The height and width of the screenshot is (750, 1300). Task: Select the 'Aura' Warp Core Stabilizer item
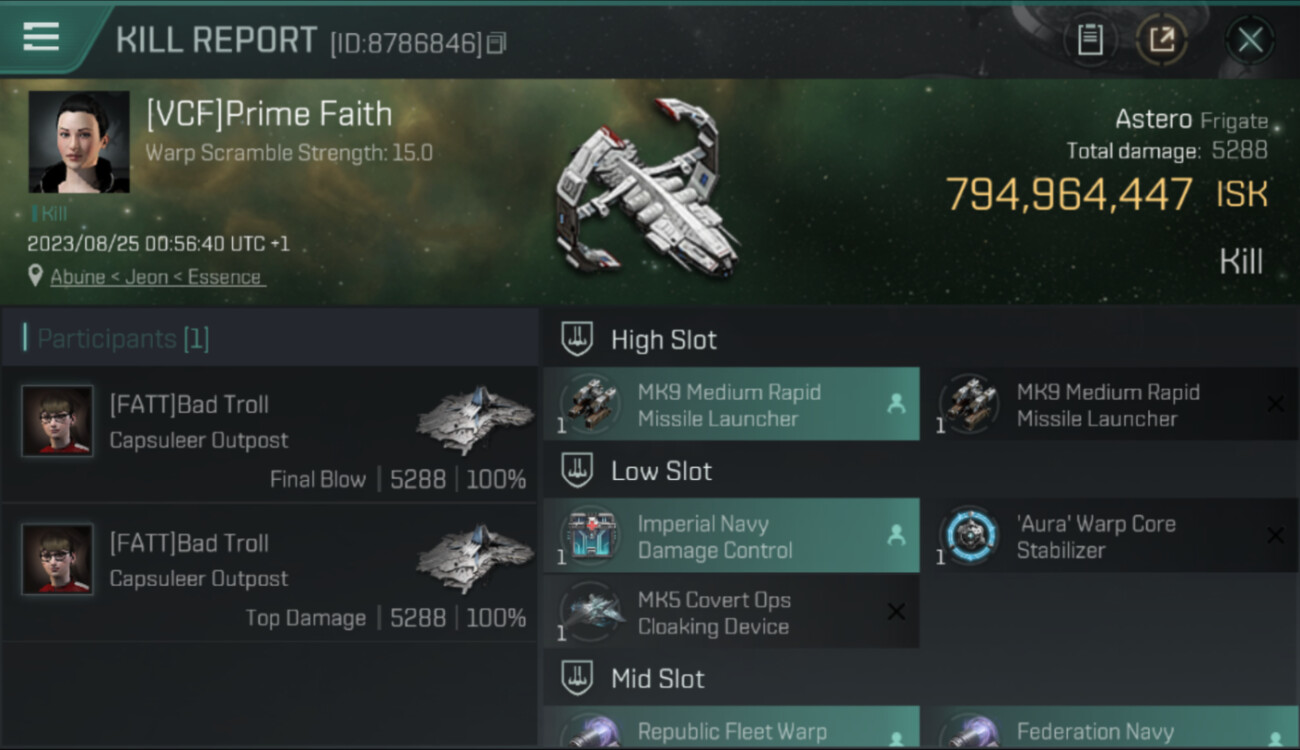[x=1110, y=535]
